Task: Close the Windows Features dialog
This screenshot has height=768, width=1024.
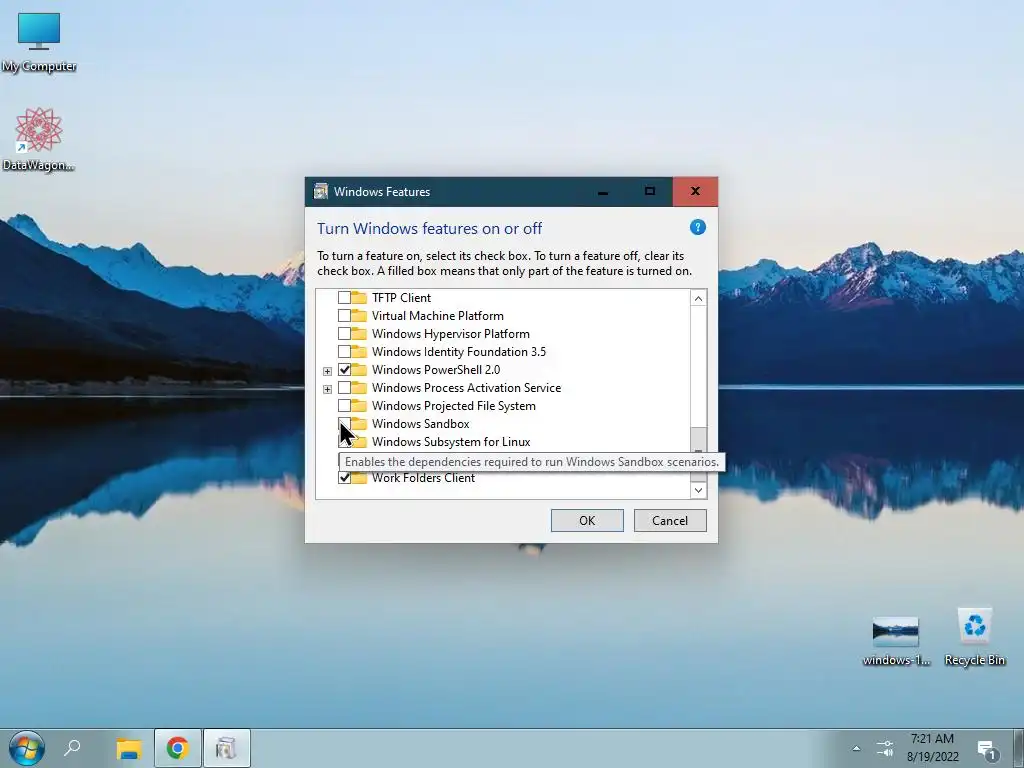Action: pos(695,191)
